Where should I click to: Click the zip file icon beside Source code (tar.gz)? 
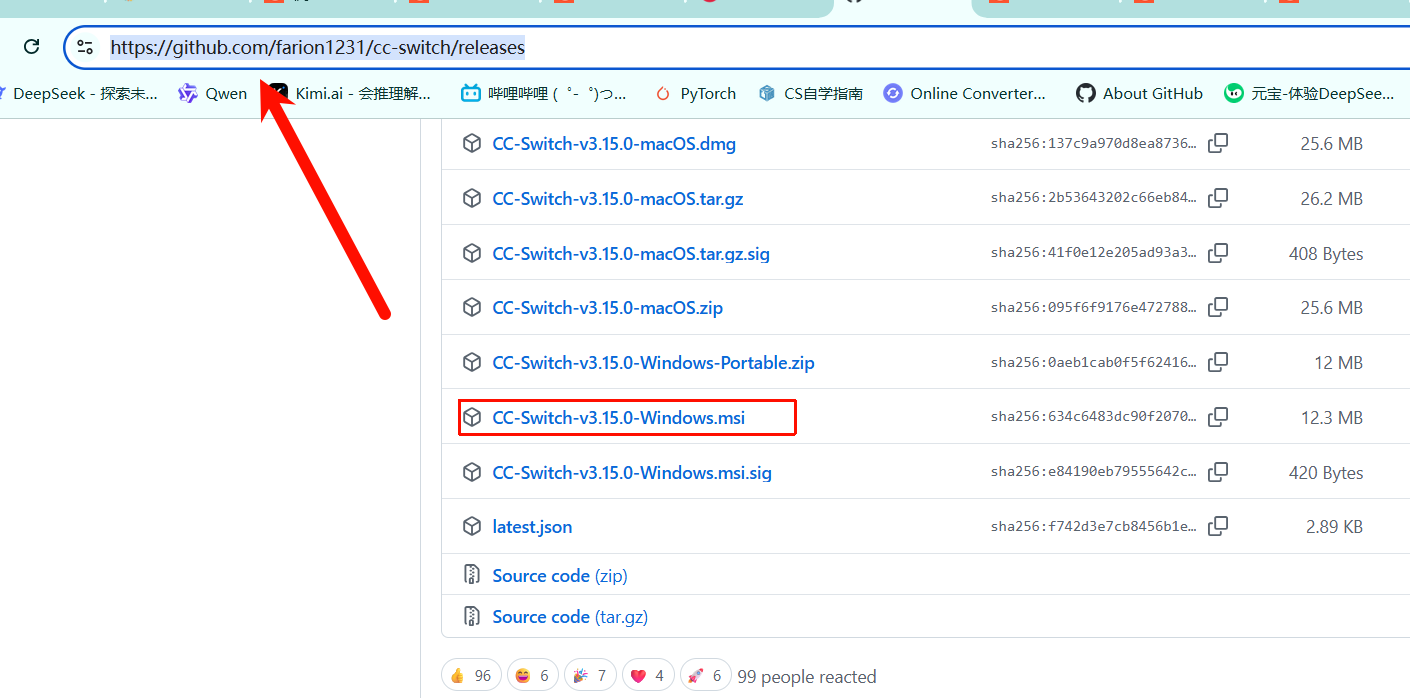(x=472, y=616)
